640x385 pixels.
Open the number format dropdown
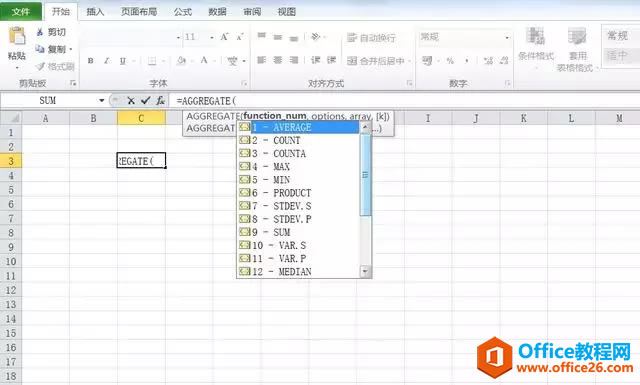point(507,38)
